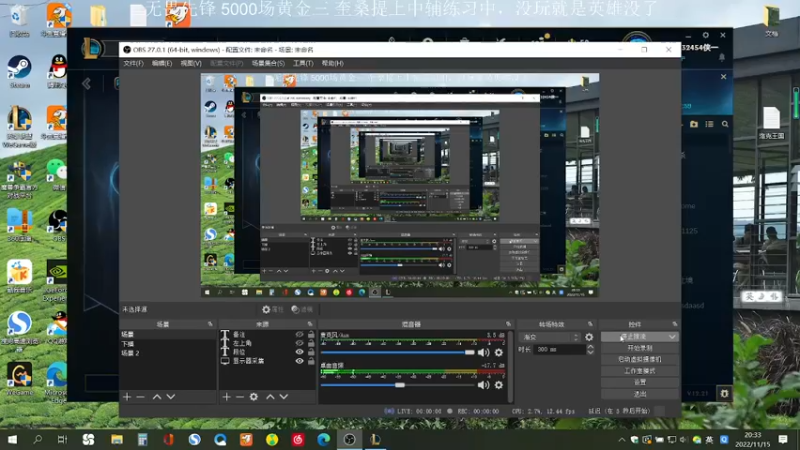Open League of Legends icon on taskbar

(376, 440)
